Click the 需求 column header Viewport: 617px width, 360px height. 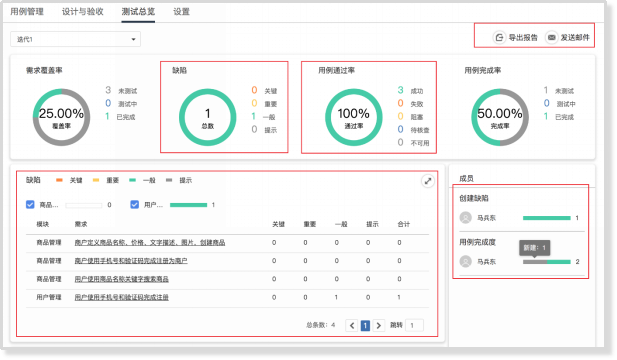click(81, 224)
